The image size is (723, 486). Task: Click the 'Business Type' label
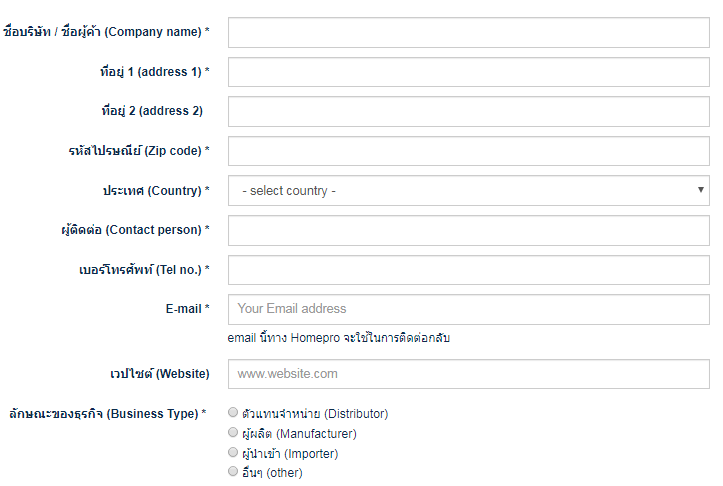(107, 413)
